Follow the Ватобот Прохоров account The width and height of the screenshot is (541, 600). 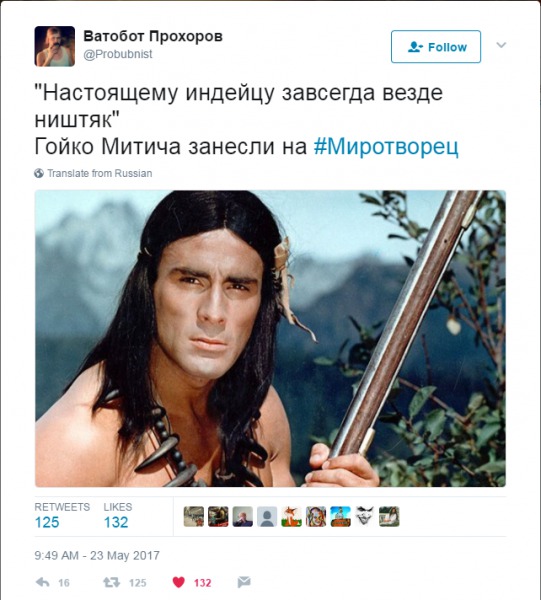click(x=436, y=46)
